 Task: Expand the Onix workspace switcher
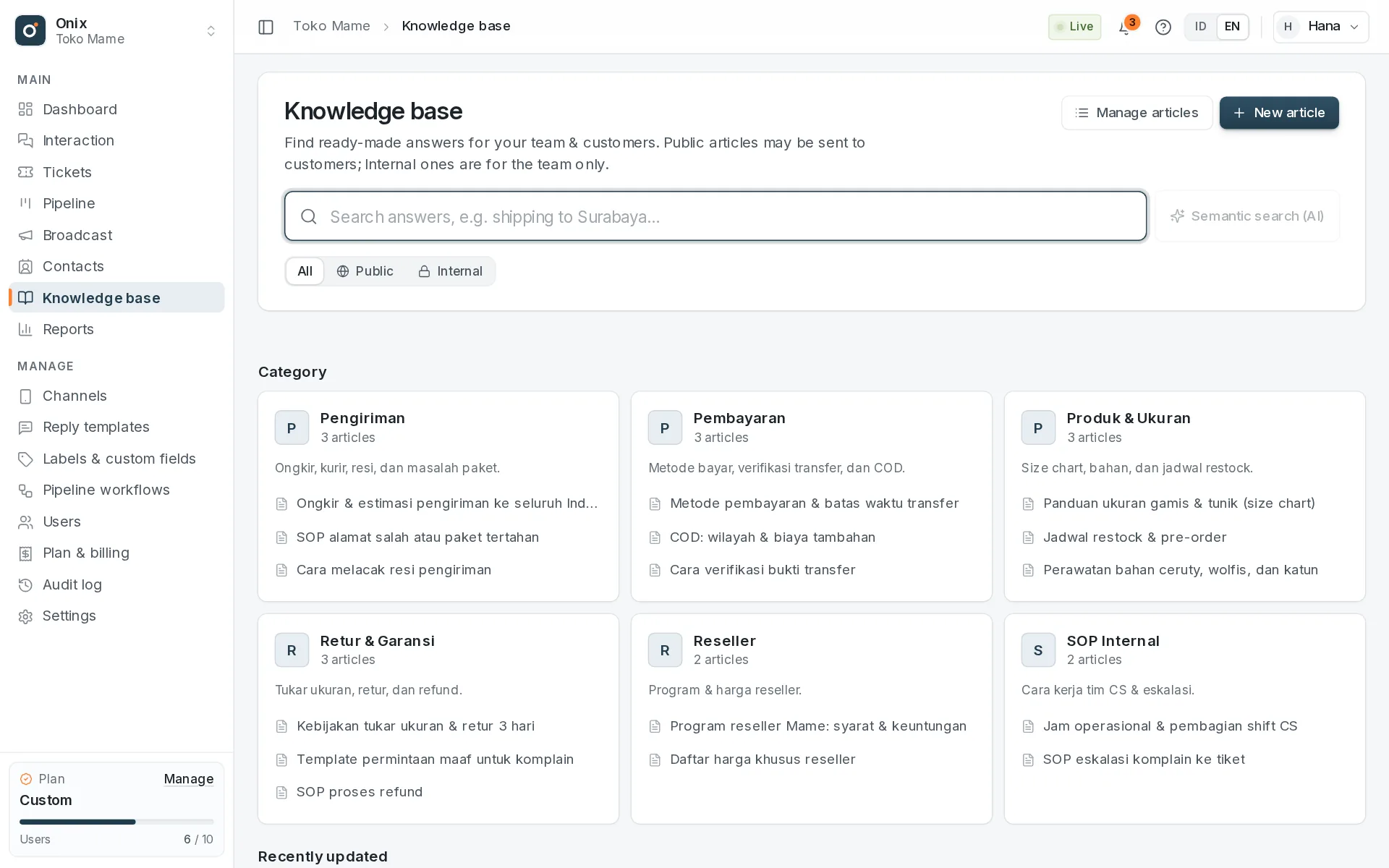coord(211,30)
